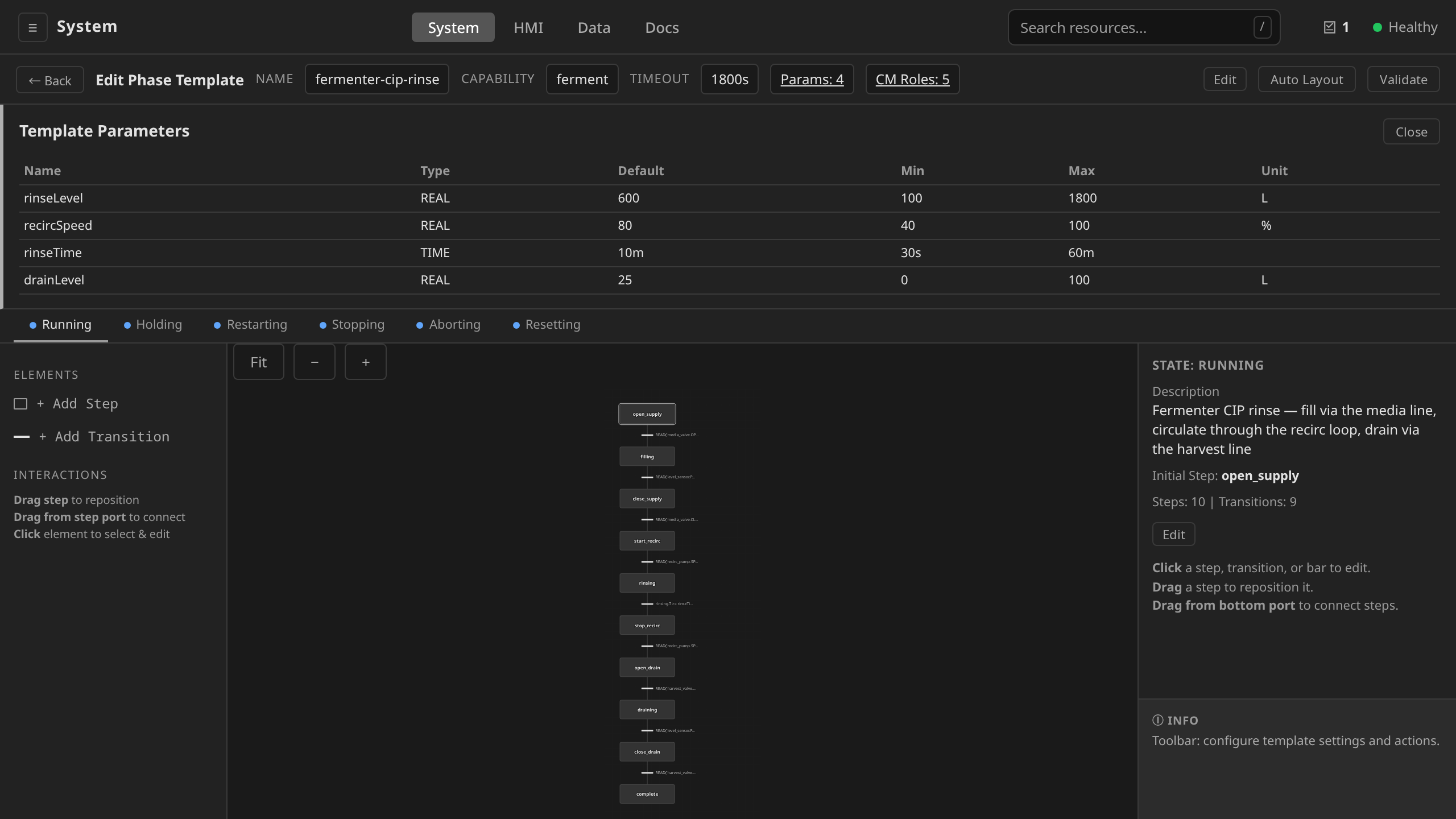This screenshot has height=819, width=1456.
Task: Open the CM Roles: 5 link
Action: point(912,79)
